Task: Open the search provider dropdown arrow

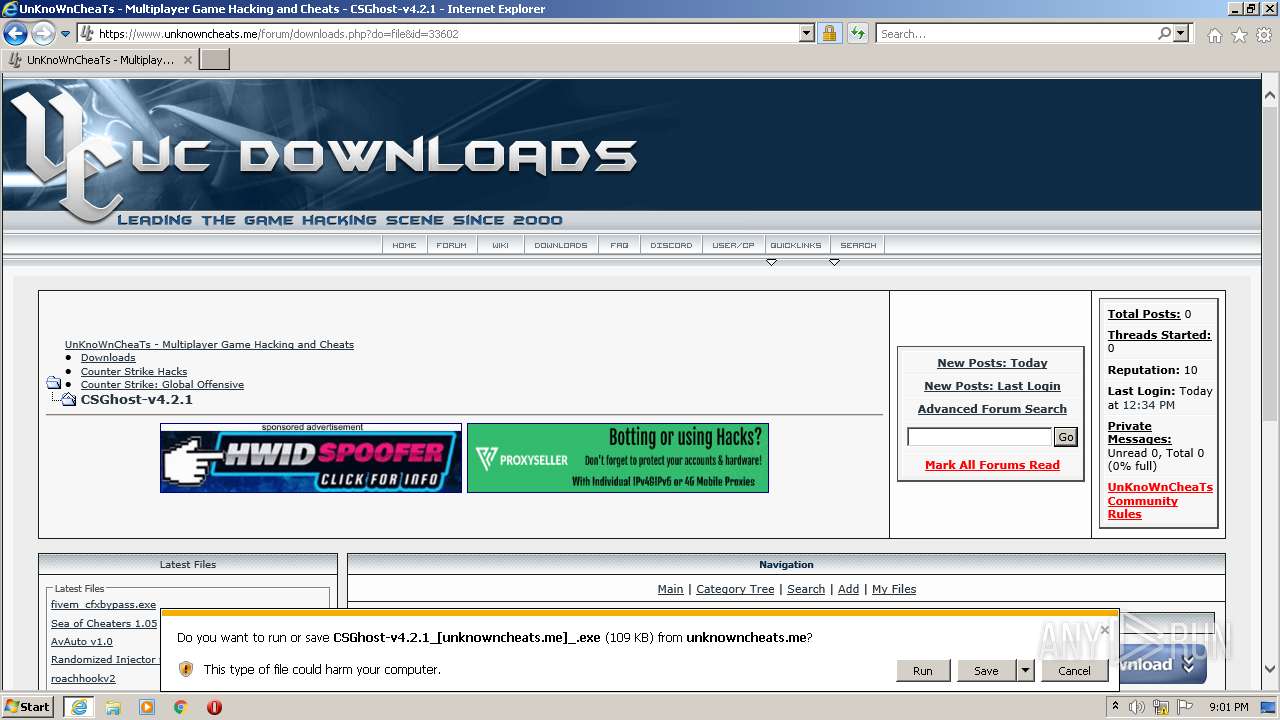Action: click(x=1181, y=33)
